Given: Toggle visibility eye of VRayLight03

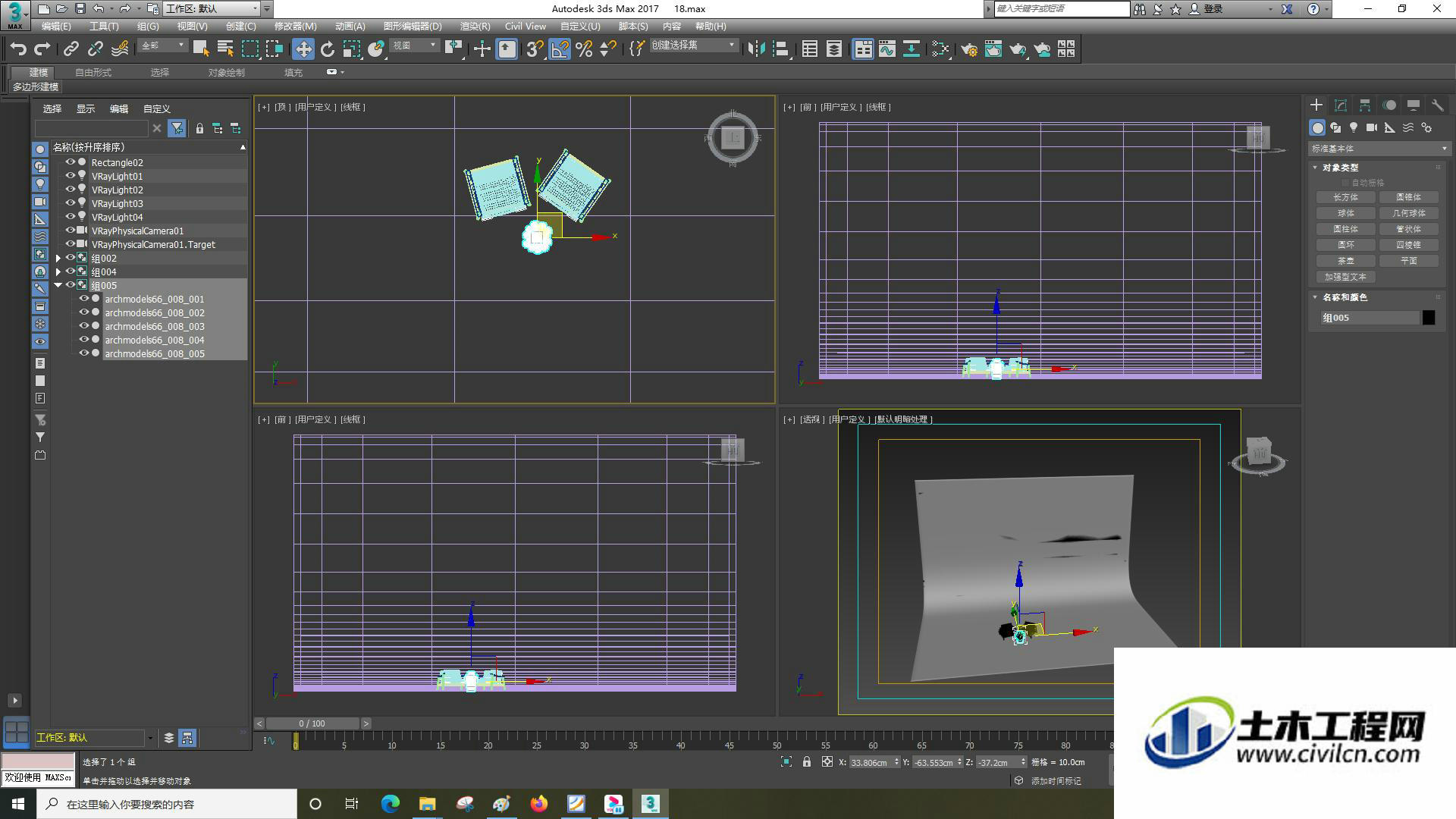Looking at the screenshot, I should (71, 203).
